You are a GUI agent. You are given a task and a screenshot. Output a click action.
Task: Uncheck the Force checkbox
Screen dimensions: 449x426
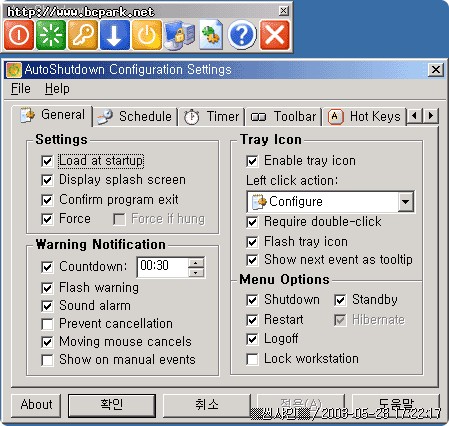point(47,219)
